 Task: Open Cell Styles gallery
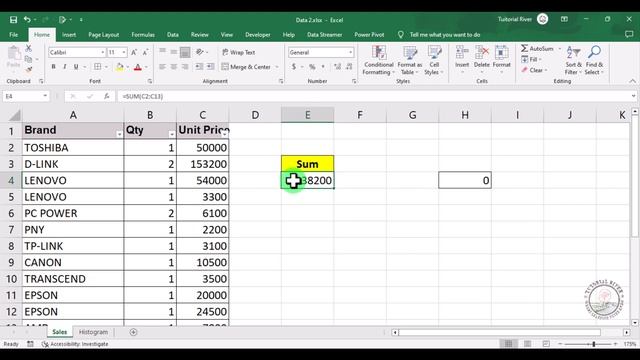coord(434,60)
